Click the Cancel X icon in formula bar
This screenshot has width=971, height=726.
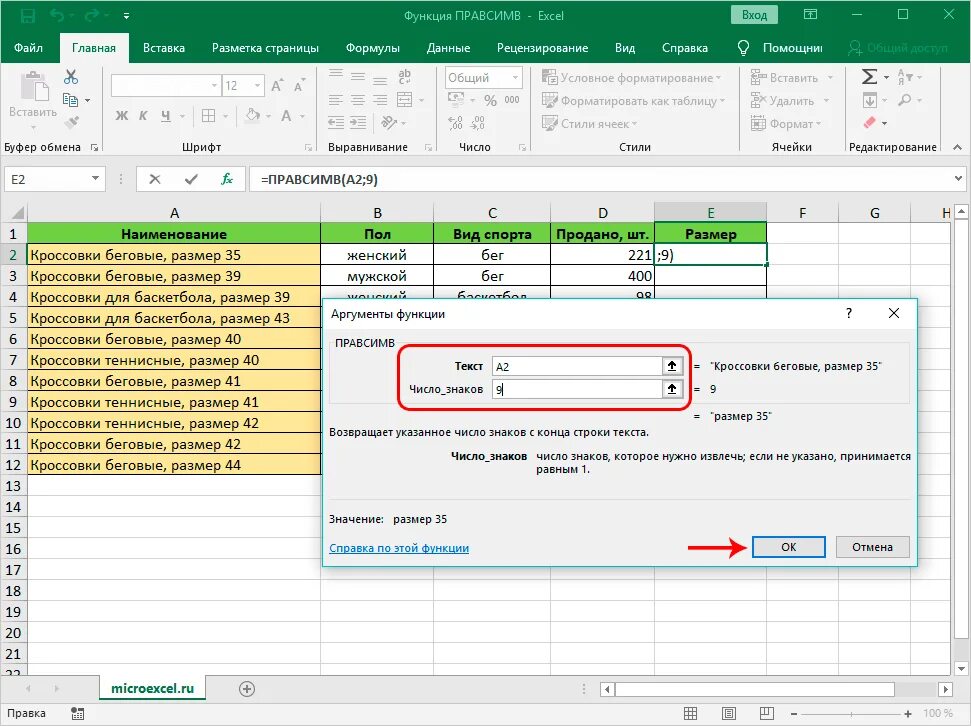155,180
